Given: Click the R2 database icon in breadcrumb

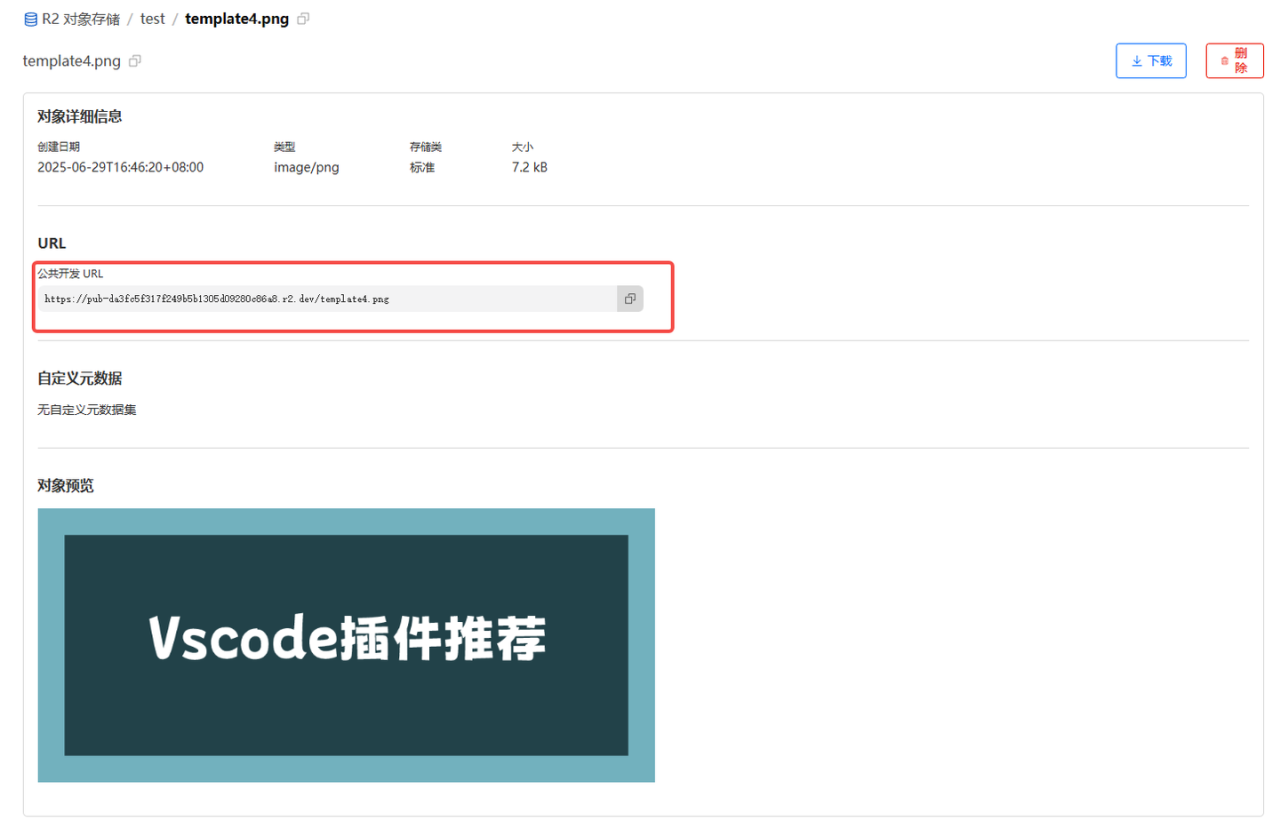Looking at the screenshot, I should pos(30,19).
